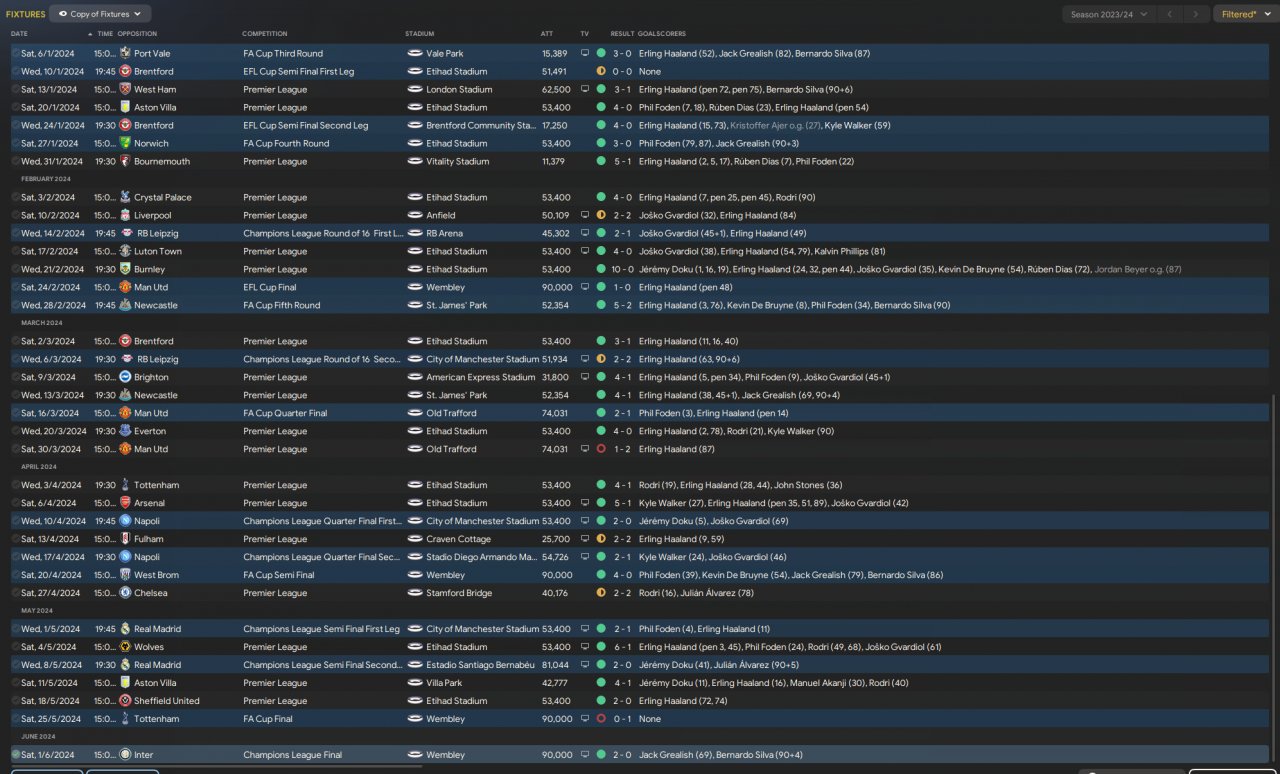Untick the selection circle for Sat, 1/6/2024
The height and width of the screenshot is (774, 1280).
click(x=15, y=755)
